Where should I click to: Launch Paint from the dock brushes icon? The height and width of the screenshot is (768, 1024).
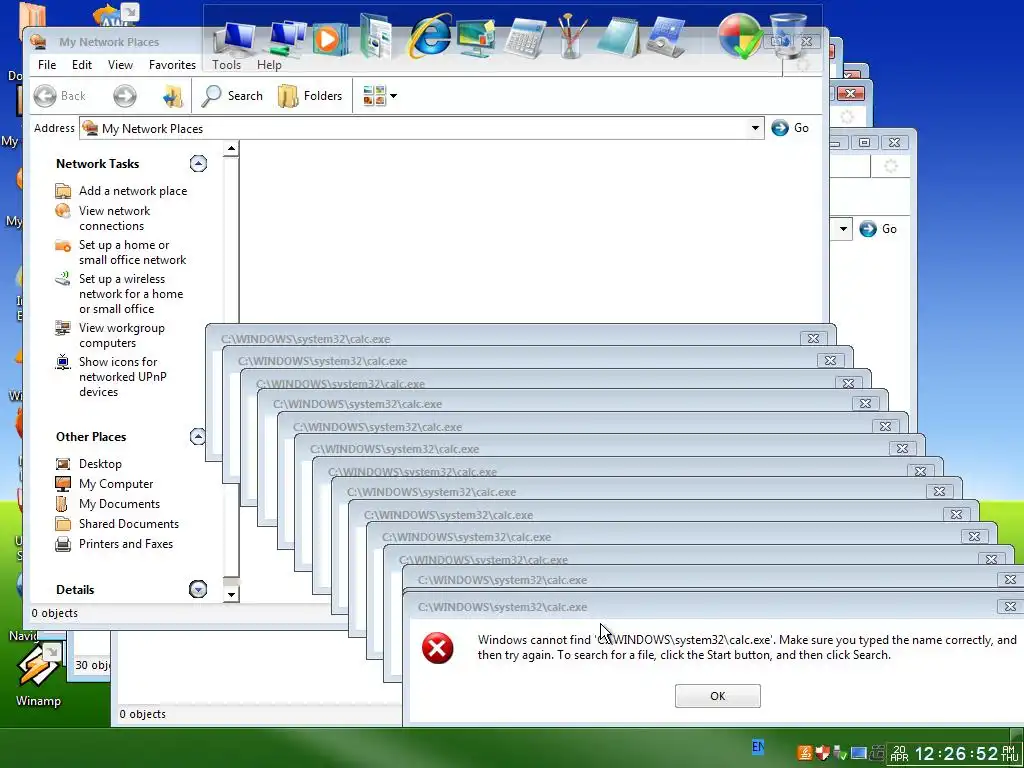pos(572,36)
